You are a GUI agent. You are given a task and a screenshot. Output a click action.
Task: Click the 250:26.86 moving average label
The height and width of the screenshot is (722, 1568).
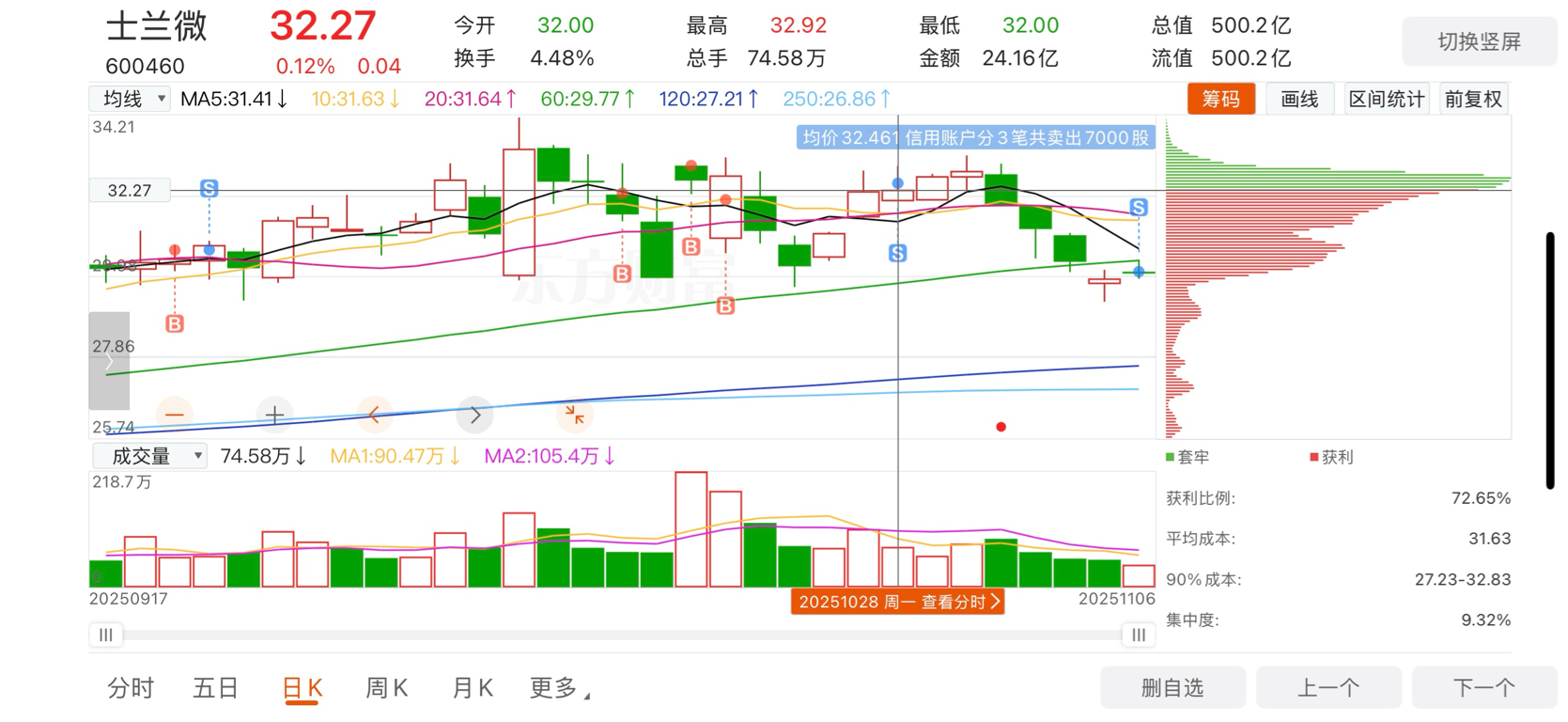pos(837,99)
